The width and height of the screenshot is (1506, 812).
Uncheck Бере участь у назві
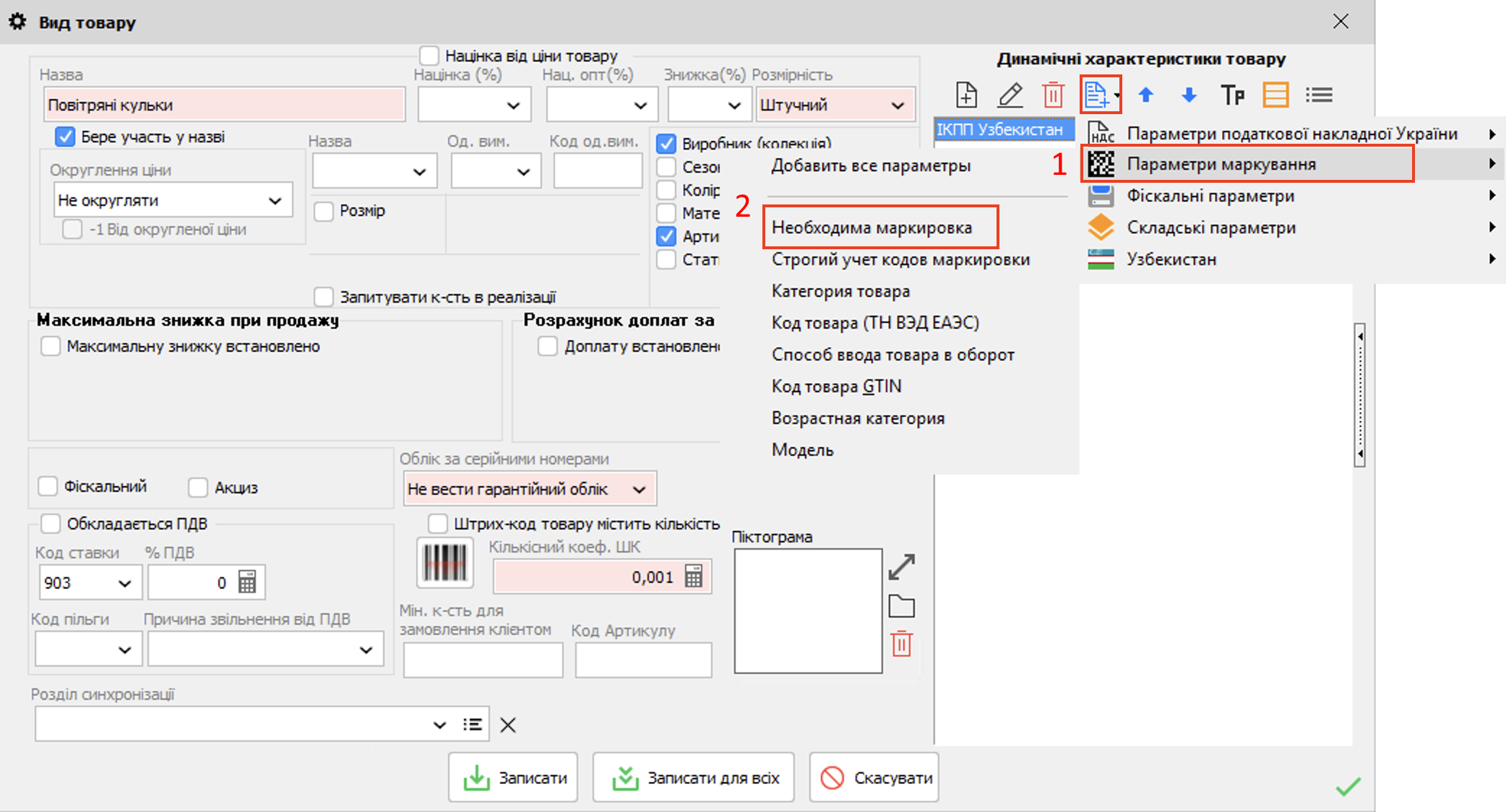point(66,137)
